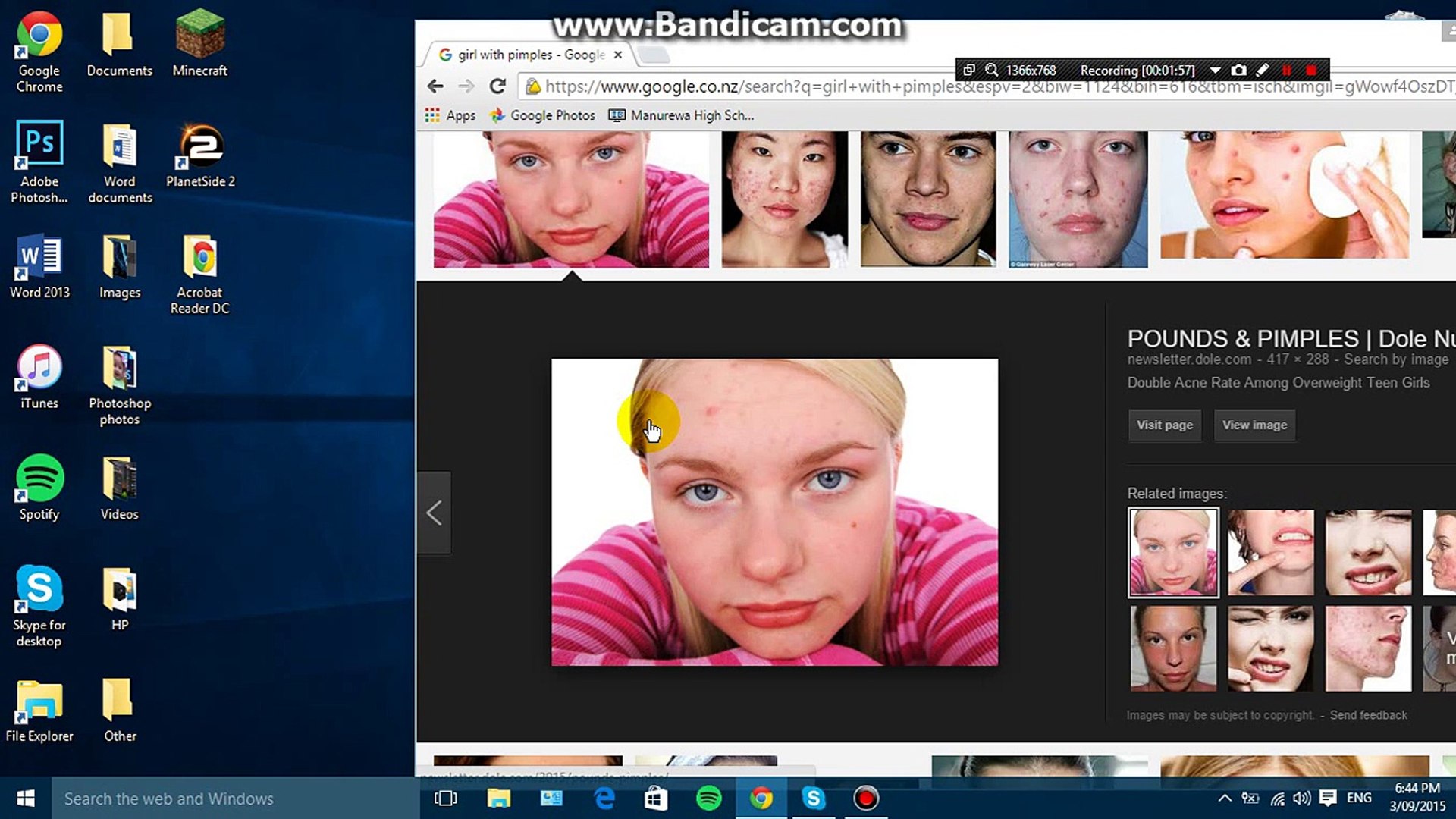Open the Videos folder on desktop
This screenshot has width=1456, height=819.
click(119, 488)
